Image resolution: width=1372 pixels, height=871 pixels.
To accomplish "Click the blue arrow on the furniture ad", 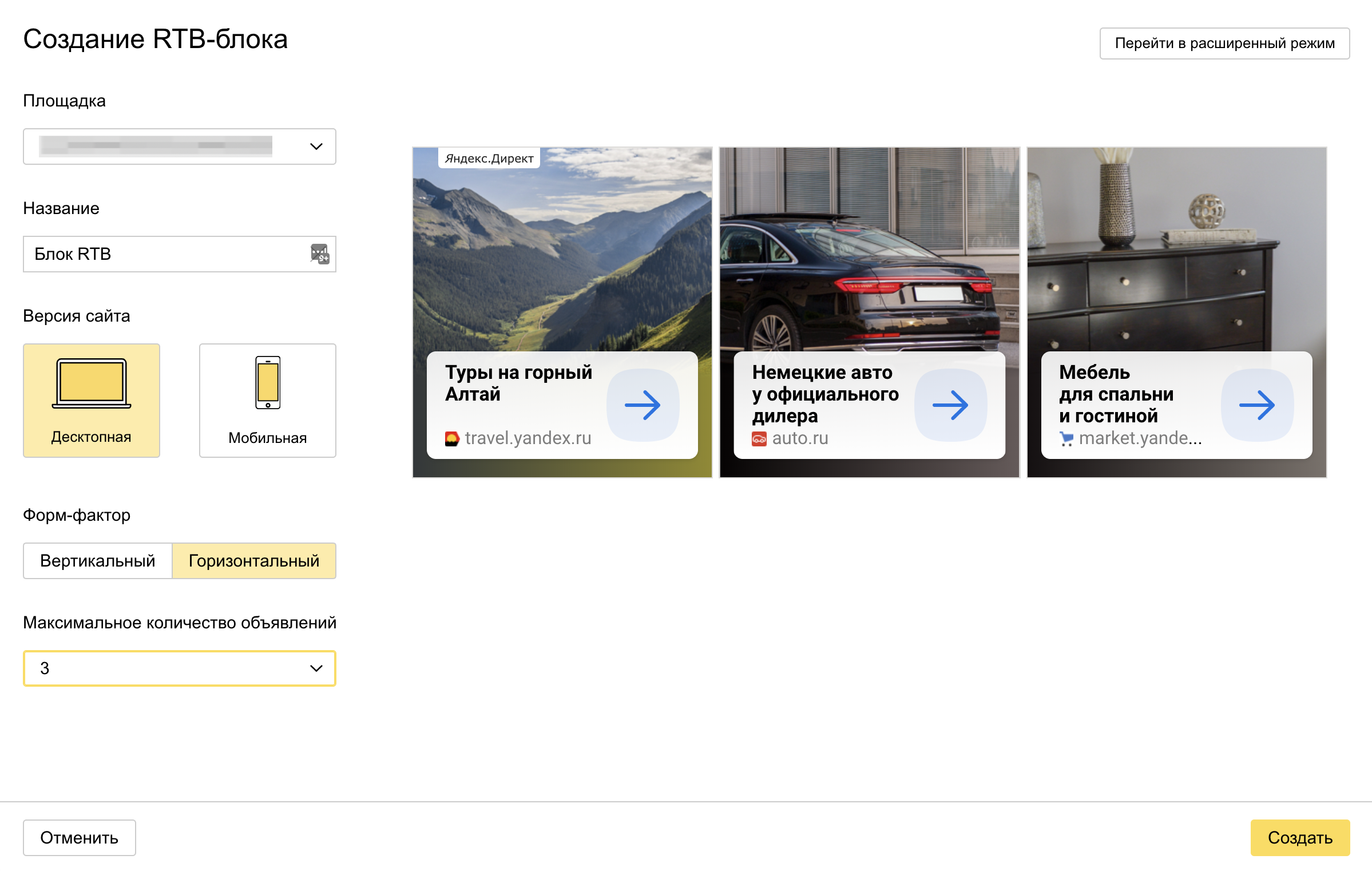I will 1257,405.
